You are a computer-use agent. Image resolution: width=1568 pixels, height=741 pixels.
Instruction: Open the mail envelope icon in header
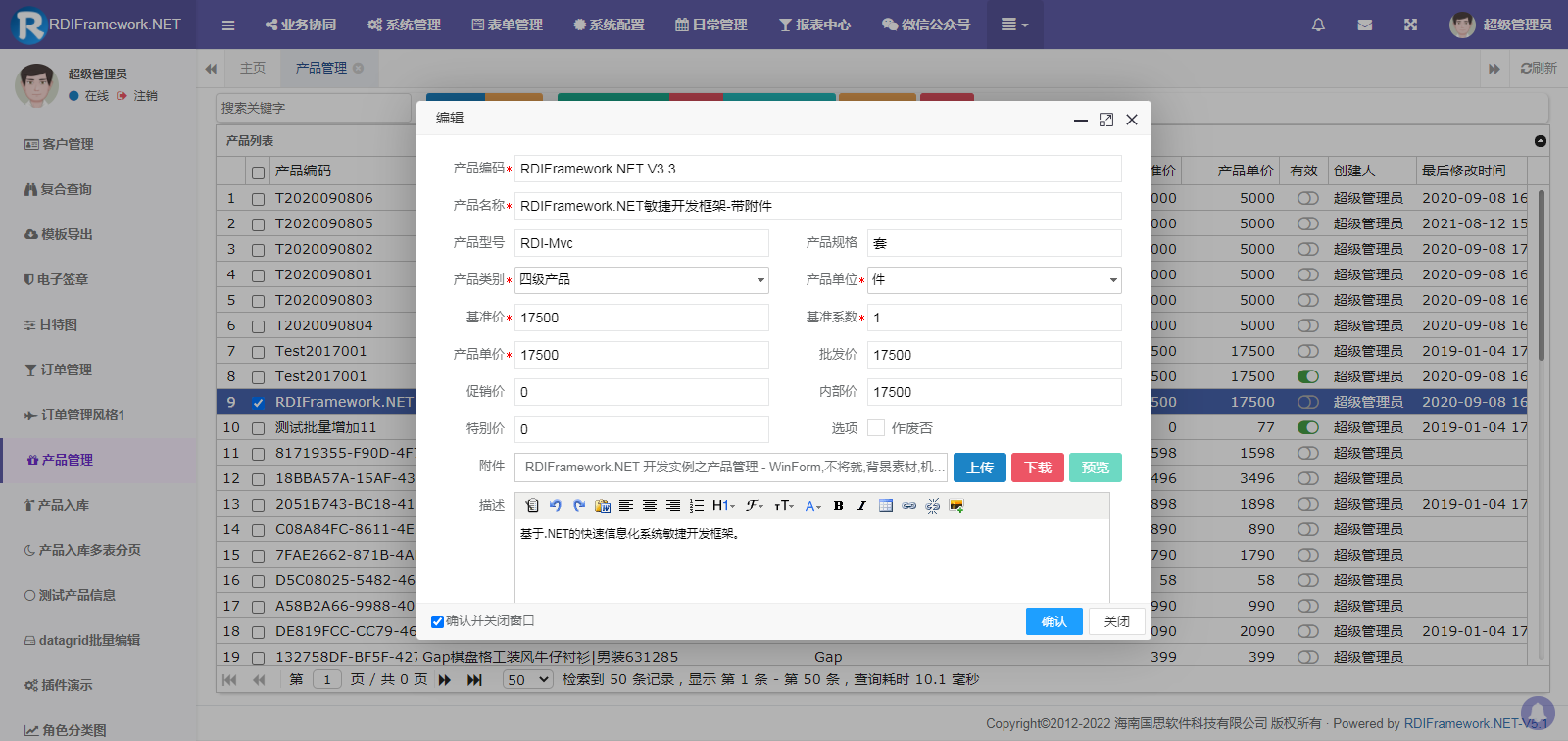point(1365,25)
